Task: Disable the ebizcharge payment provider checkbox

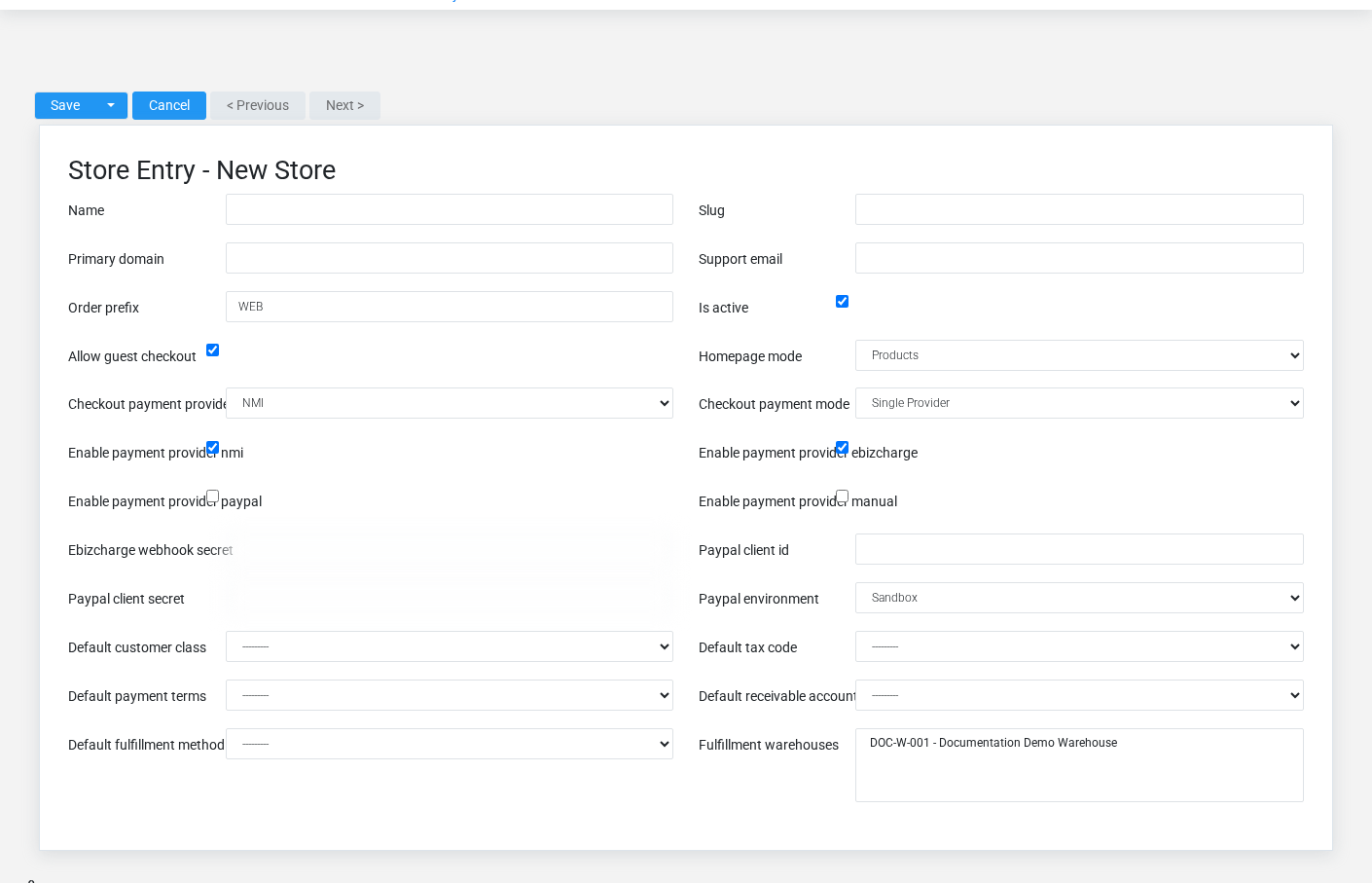Action: [x=842, y=448]
